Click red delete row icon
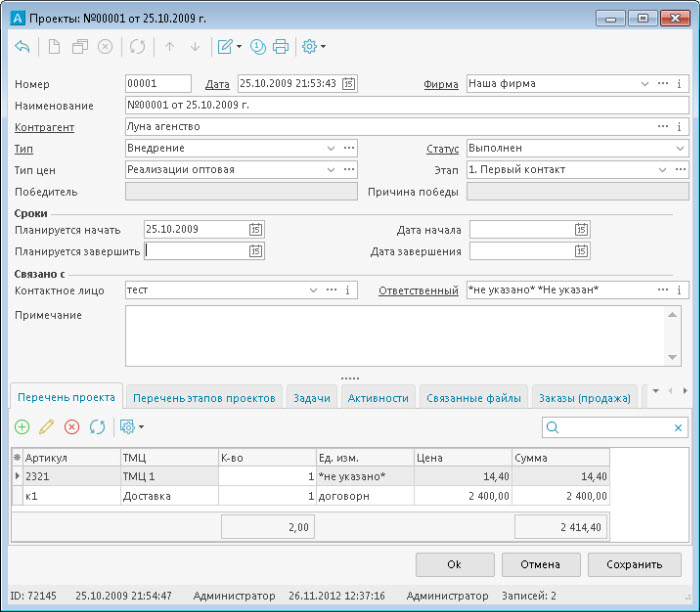The image size is (700, 612). tap(71, 427)
